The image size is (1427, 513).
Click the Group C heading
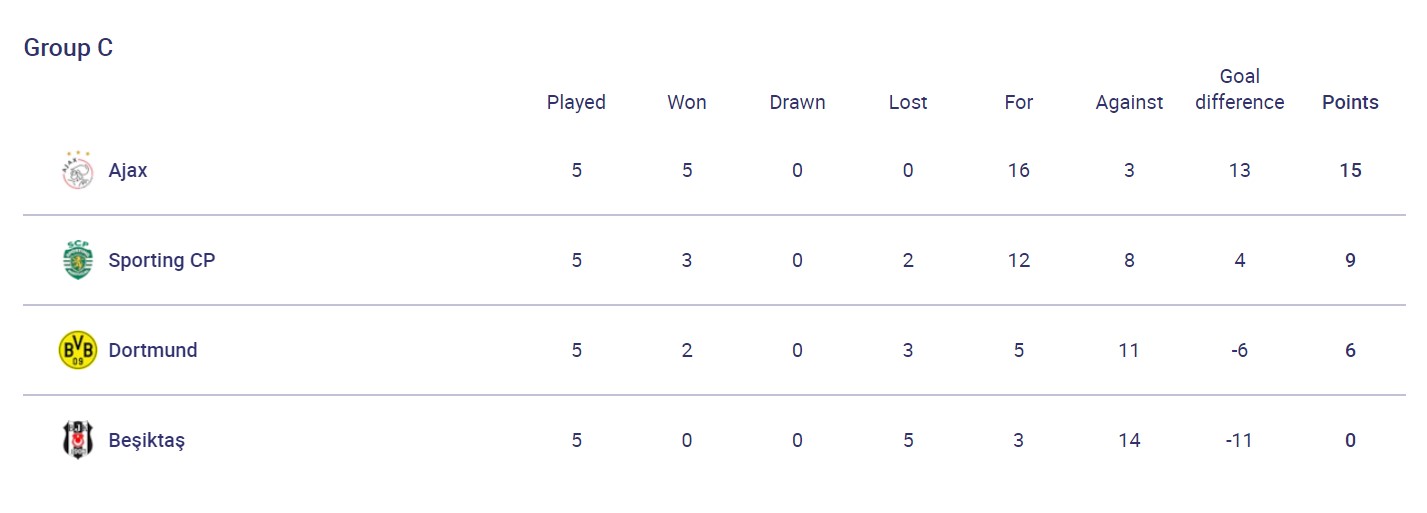[68, 48]
